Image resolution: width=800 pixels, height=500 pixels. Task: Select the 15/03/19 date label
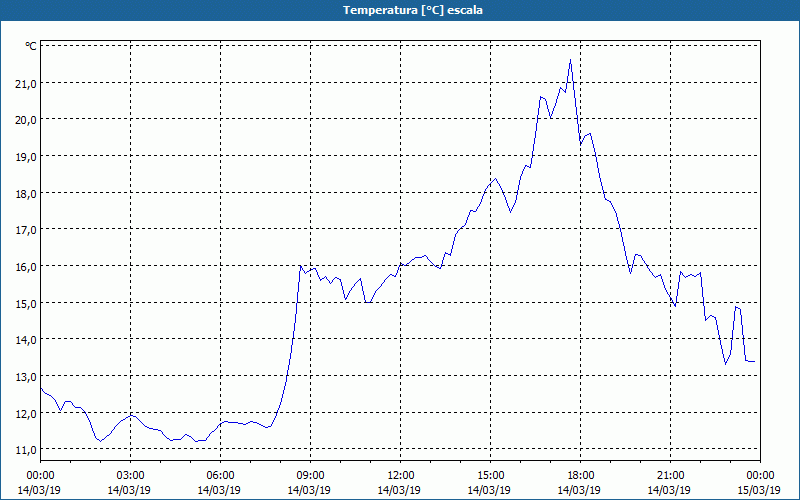759,490
